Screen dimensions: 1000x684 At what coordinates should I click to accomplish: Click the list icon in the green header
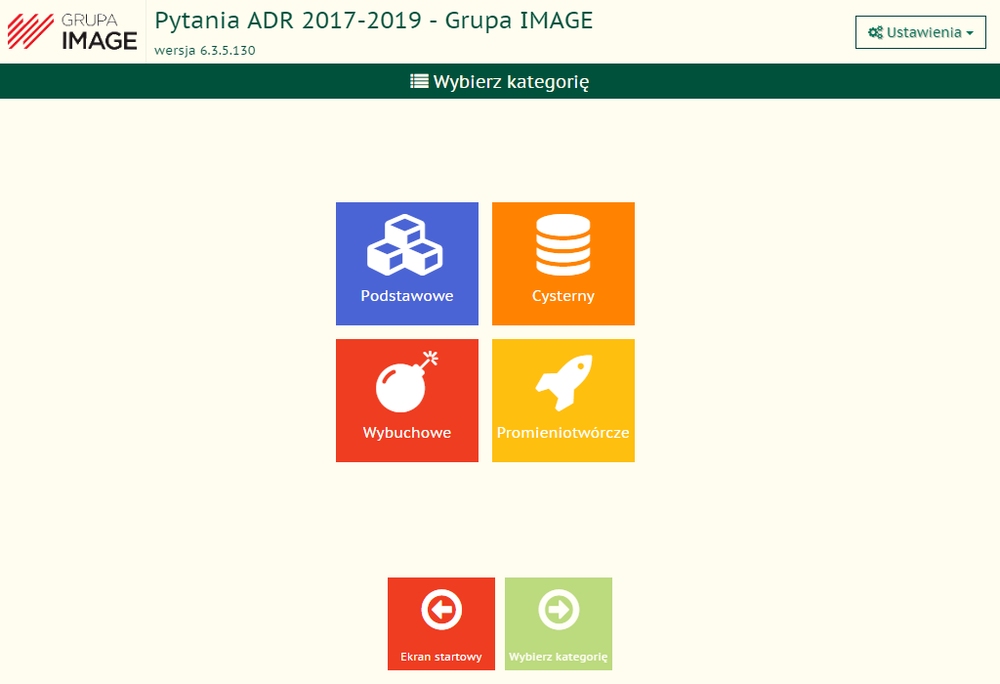coord(419,81)
